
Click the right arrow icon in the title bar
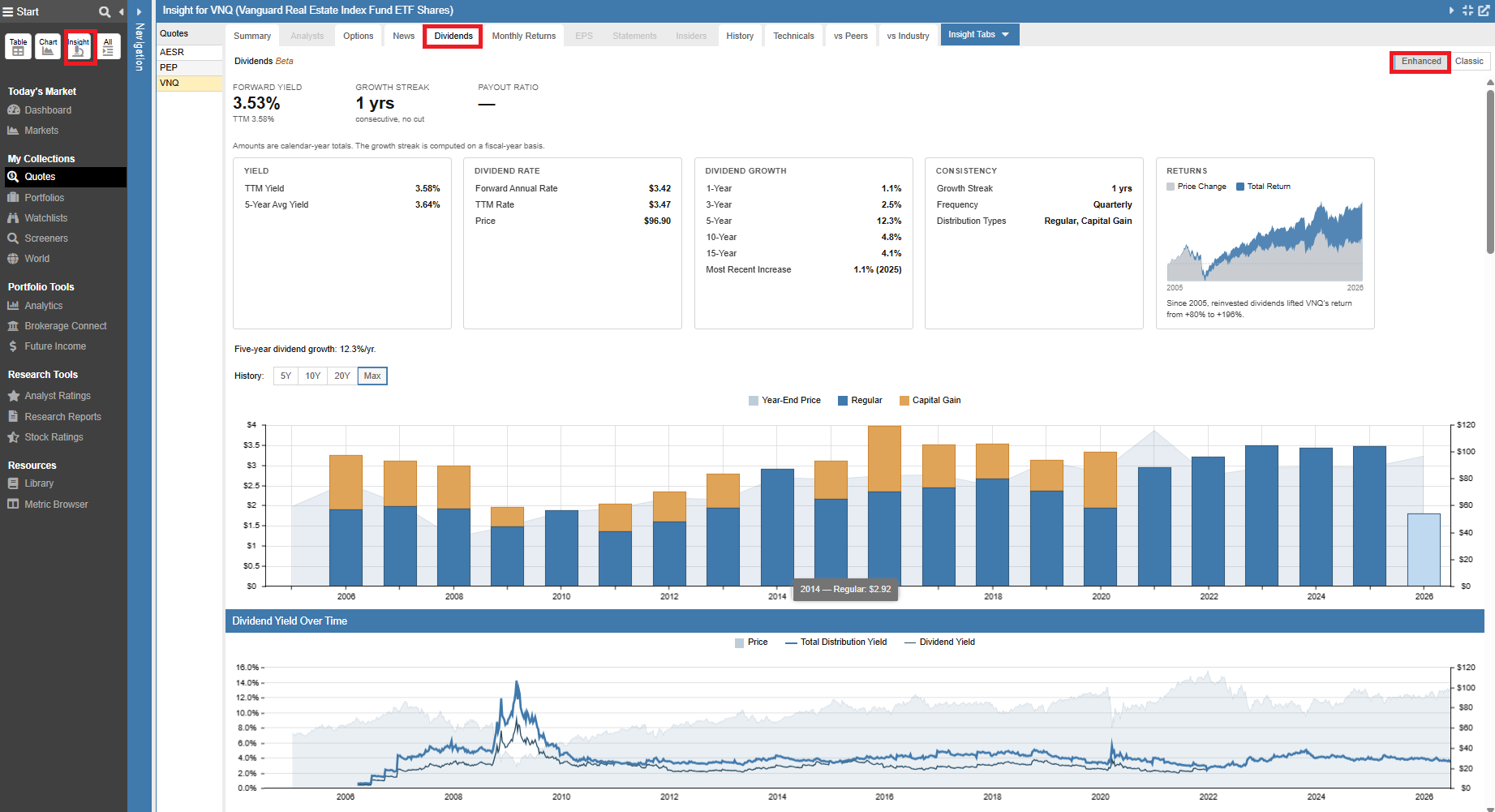click(1451, 11)
